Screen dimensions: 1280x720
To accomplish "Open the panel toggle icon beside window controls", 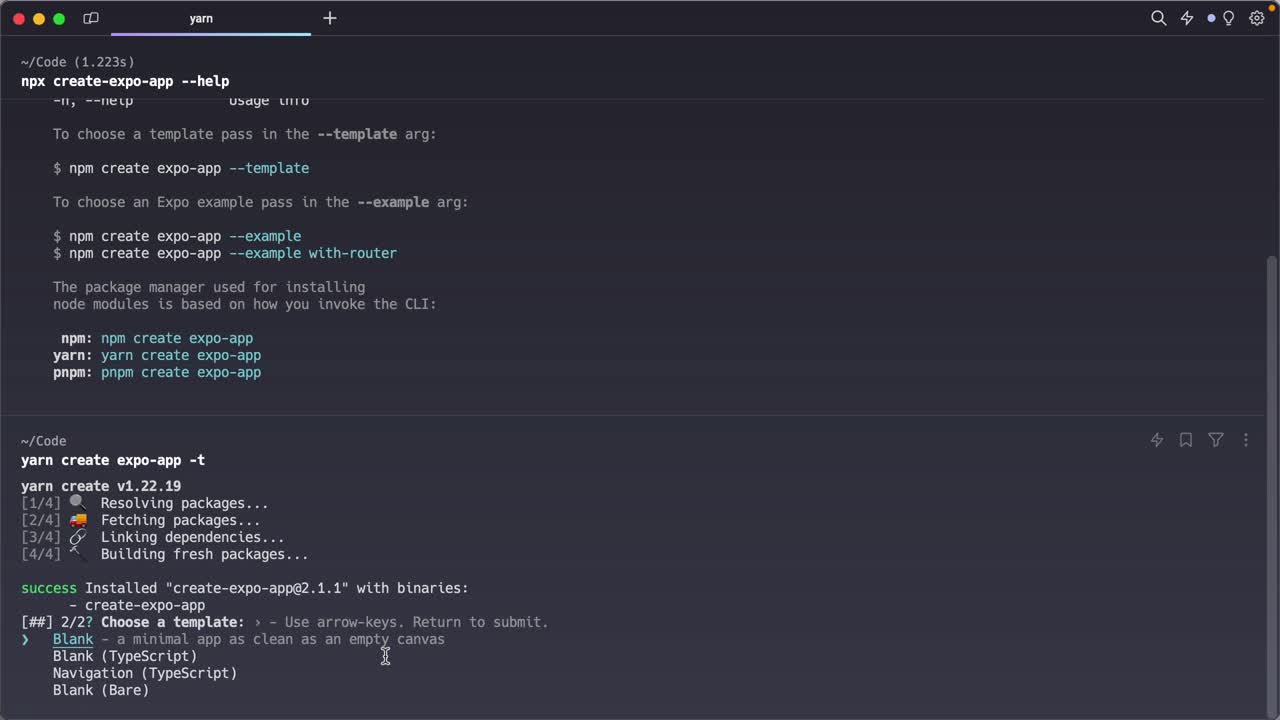I will 91,18.
